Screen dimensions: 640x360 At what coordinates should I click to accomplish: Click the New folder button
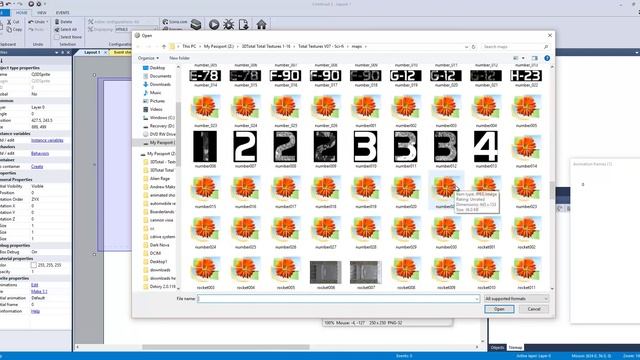point(179,58)
